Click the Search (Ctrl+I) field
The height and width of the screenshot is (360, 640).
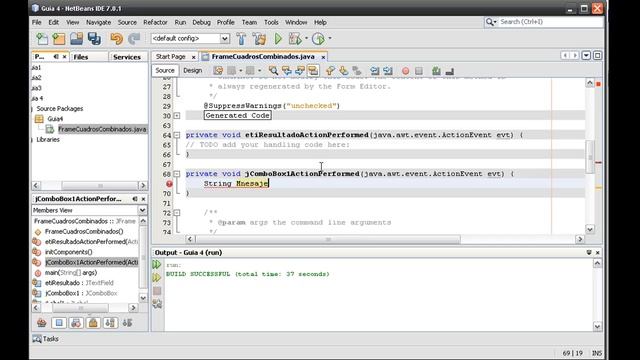click(550, 22)
